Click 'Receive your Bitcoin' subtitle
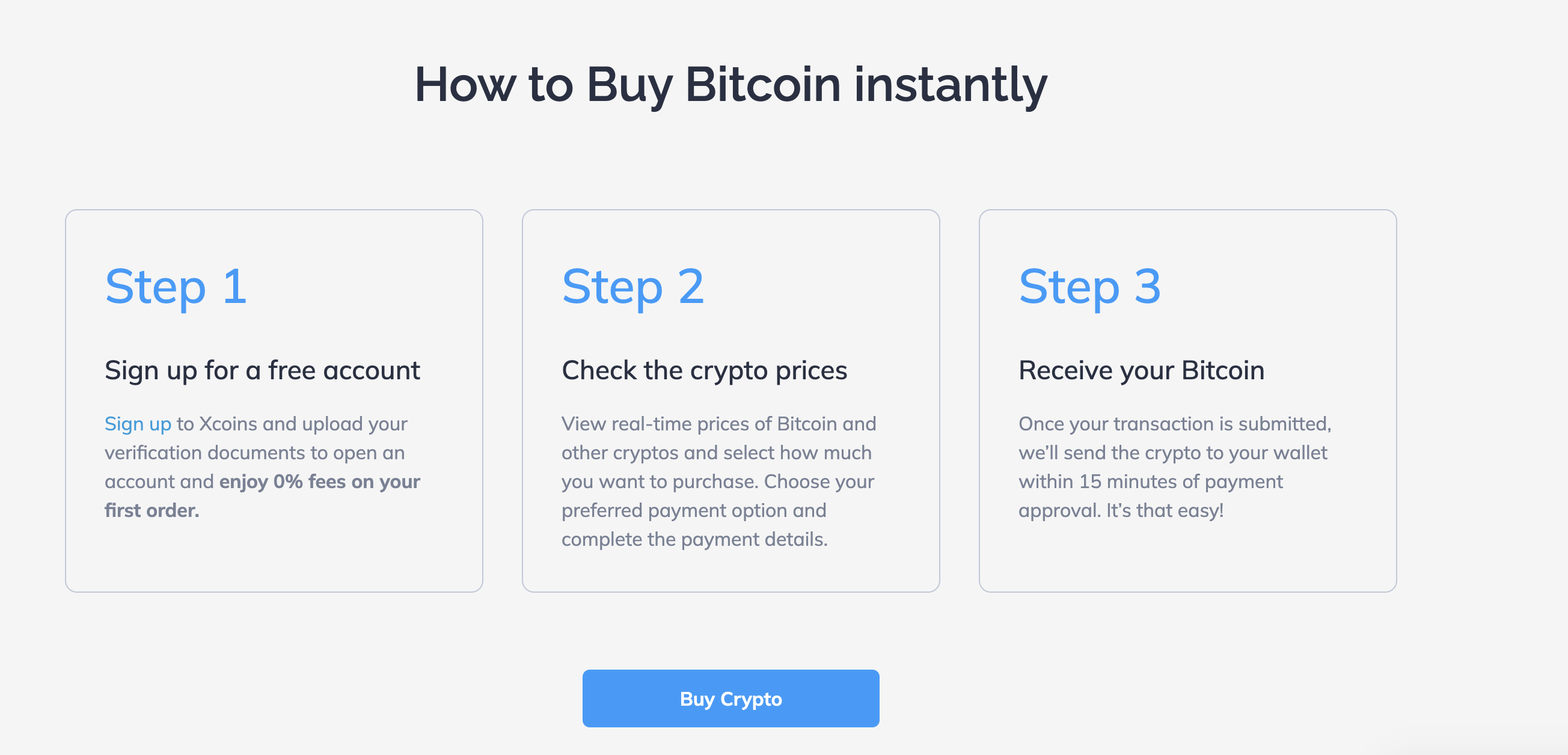 click(x=1141, y=370)
